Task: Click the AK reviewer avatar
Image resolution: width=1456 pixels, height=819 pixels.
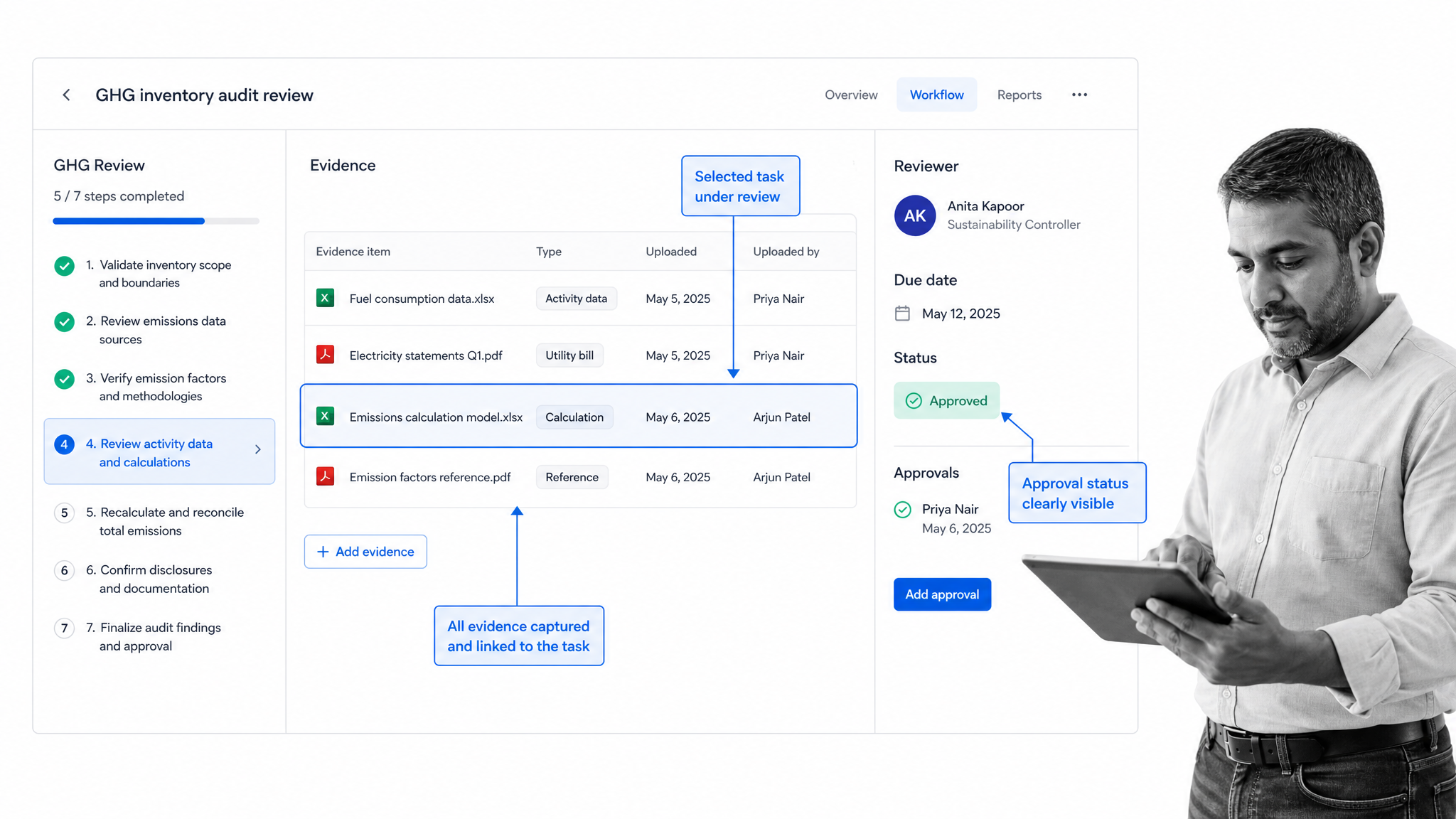Action: click(x=915, y=215)
